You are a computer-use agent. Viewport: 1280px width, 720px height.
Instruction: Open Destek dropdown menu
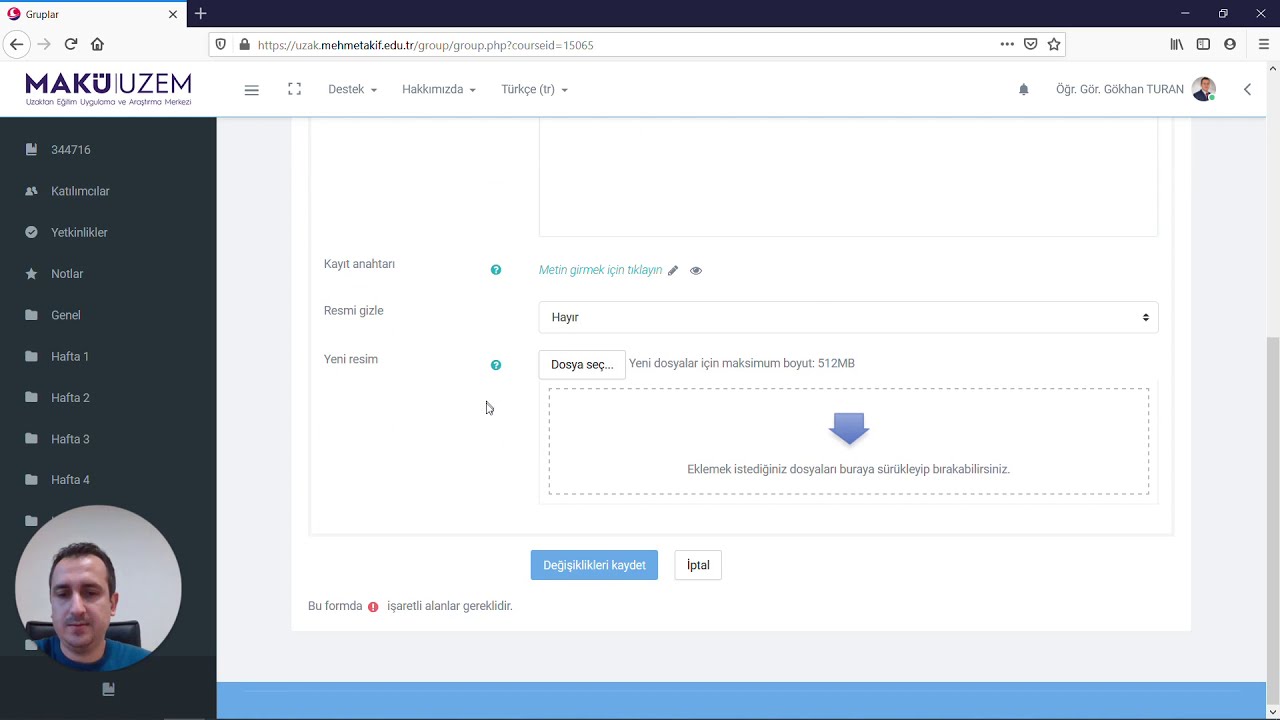tap(352, 89)
